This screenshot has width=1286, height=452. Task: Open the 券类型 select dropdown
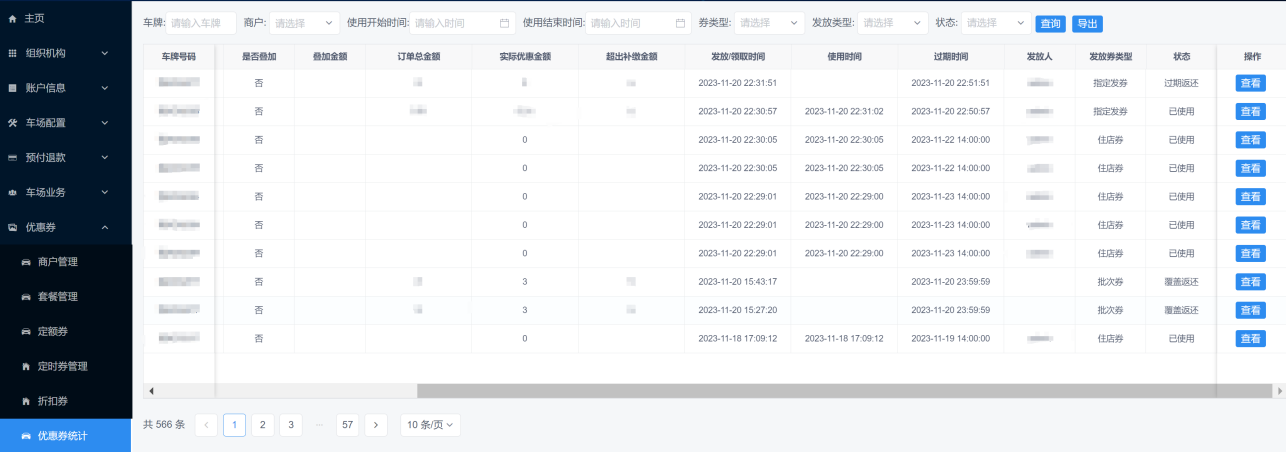tap(769, 23)
